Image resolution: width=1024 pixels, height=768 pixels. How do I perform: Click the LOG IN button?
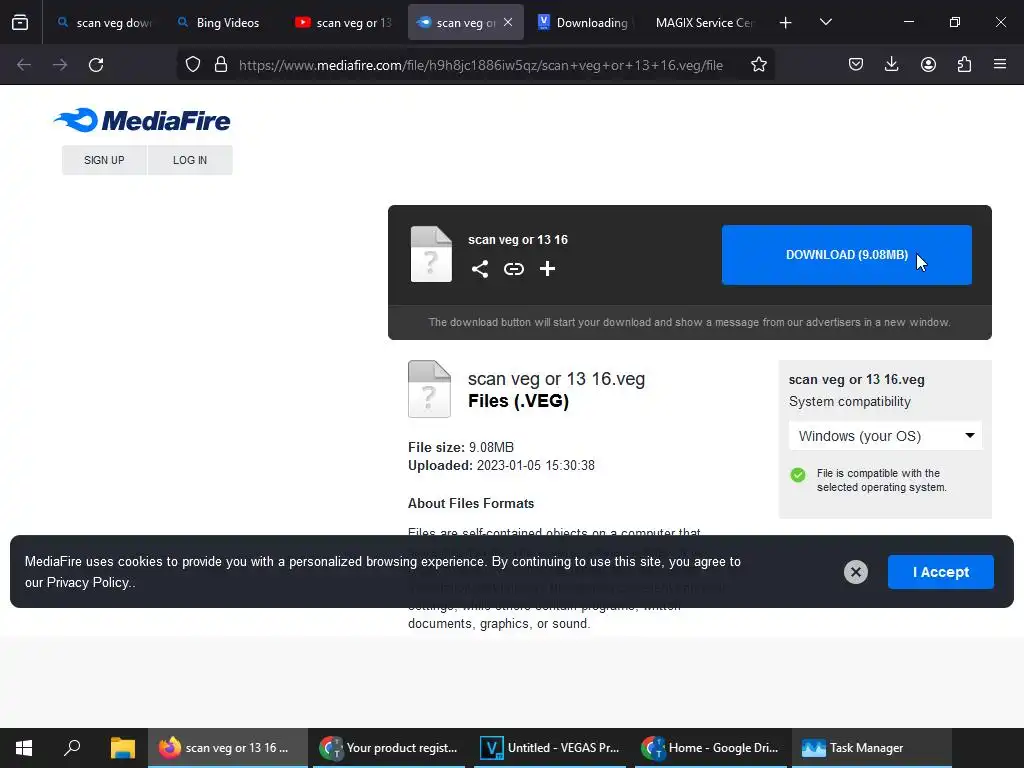(190, 160)
